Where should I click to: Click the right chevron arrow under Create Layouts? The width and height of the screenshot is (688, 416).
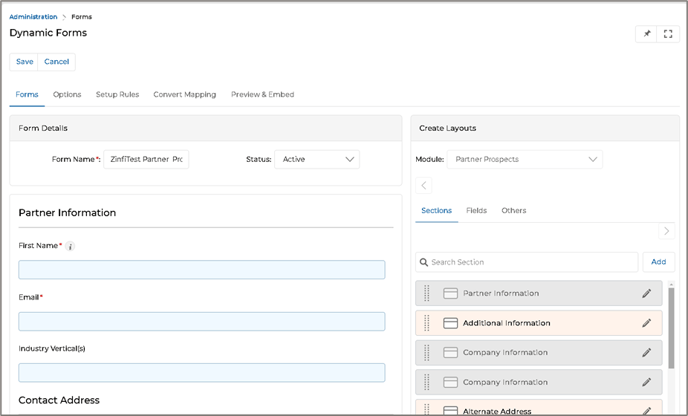tap(667, 231)
